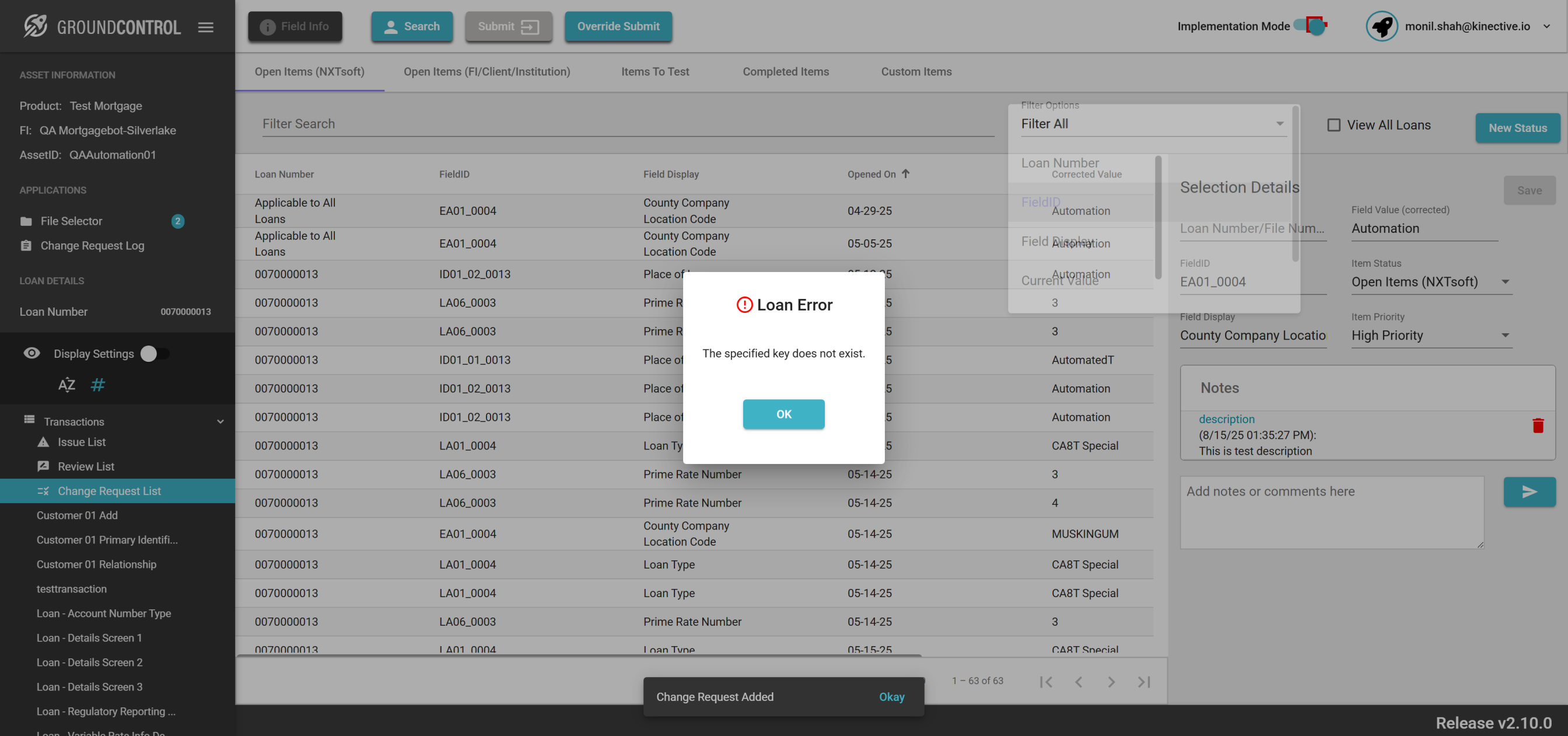Go to last page of results
Image resolution: width=1568 pixels, height=736 pixels.
pyautogui.click(x=1144, y=681)
